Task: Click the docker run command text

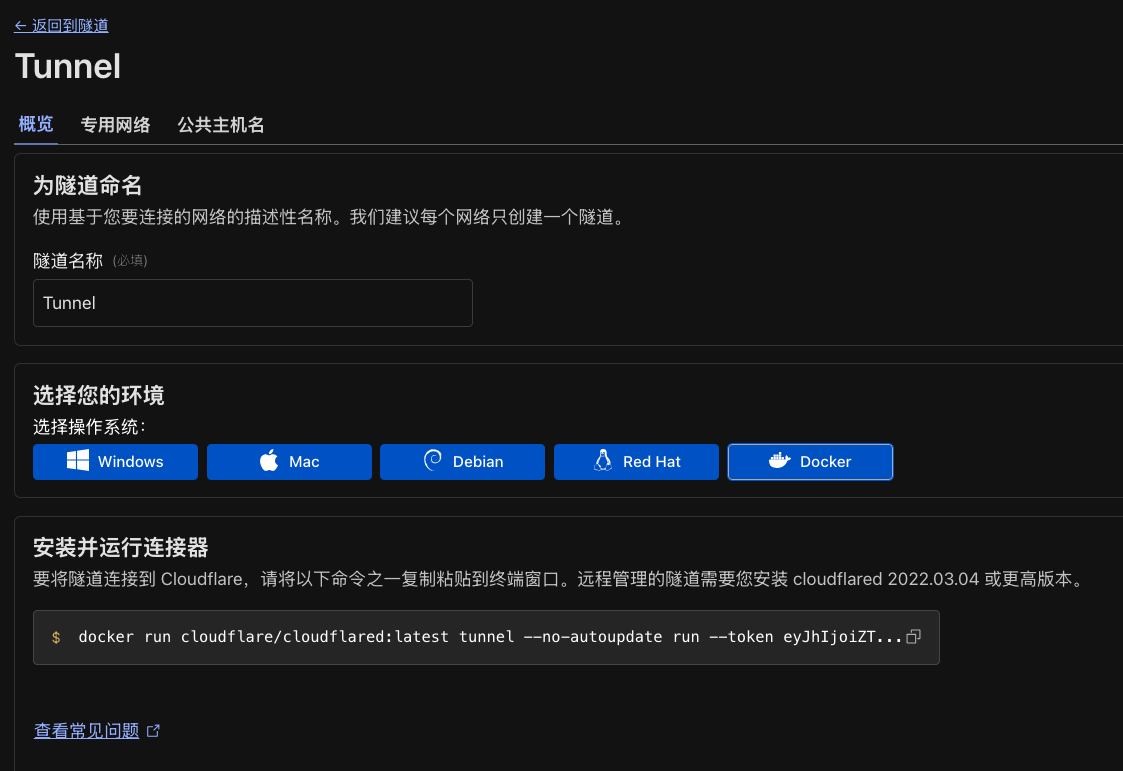Action: click(x=490, y=636)
